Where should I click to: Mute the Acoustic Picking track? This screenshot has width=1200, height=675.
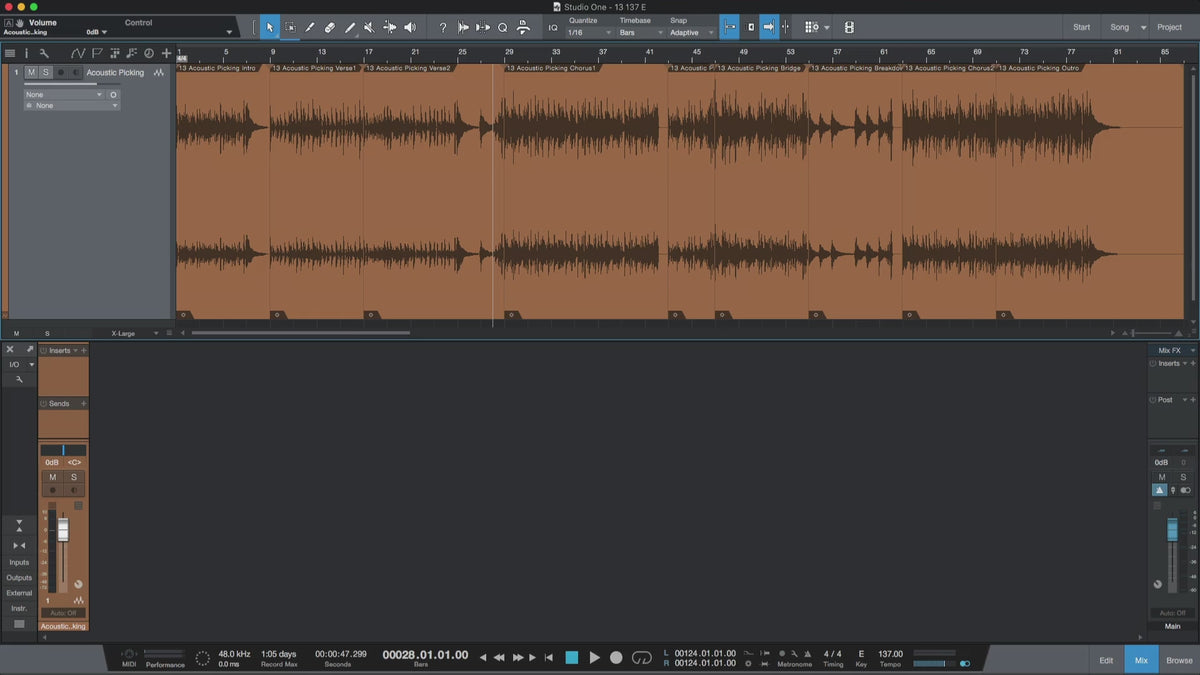31,72
